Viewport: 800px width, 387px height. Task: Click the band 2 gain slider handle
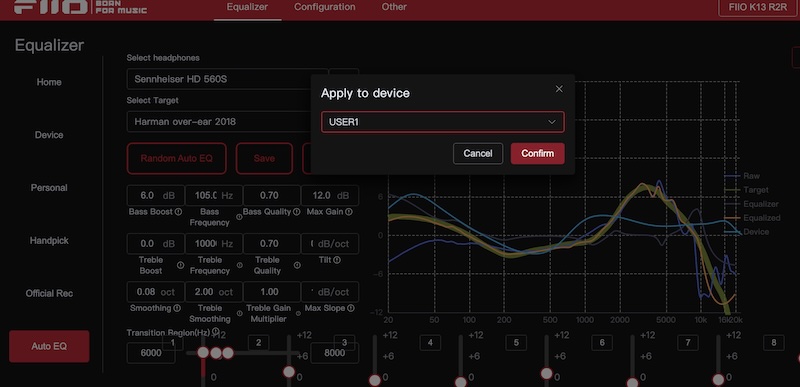click(289, 372)
